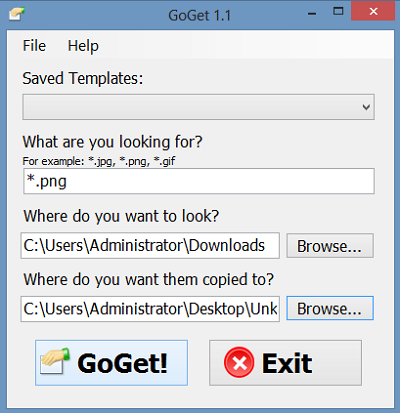This screenshot has width=400, height=413.
Task: Click the 'For example' hint text
Action: 99,161
